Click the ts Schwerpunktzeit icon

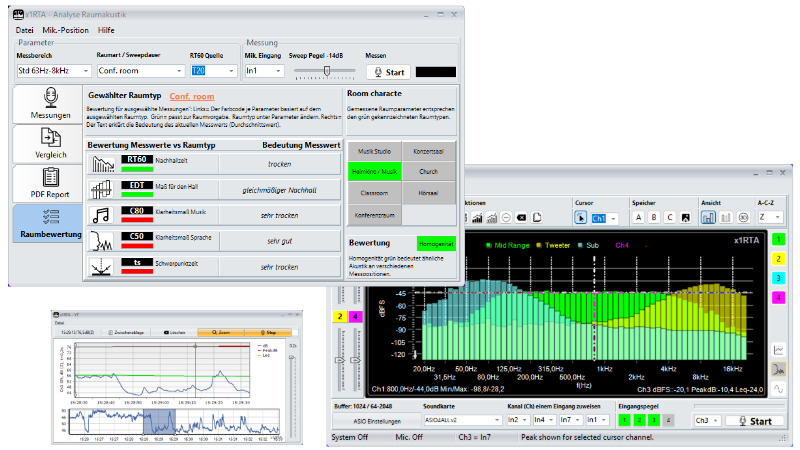click(x=102, y=267)
